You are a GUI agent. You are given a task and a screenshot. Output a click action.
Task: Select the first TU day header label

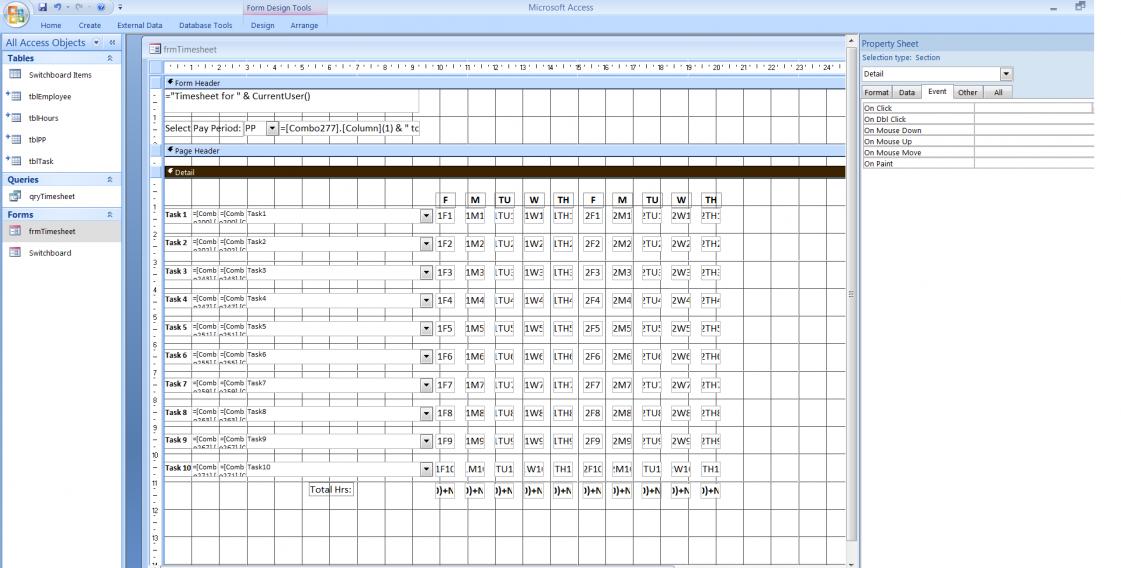point(504,200)
